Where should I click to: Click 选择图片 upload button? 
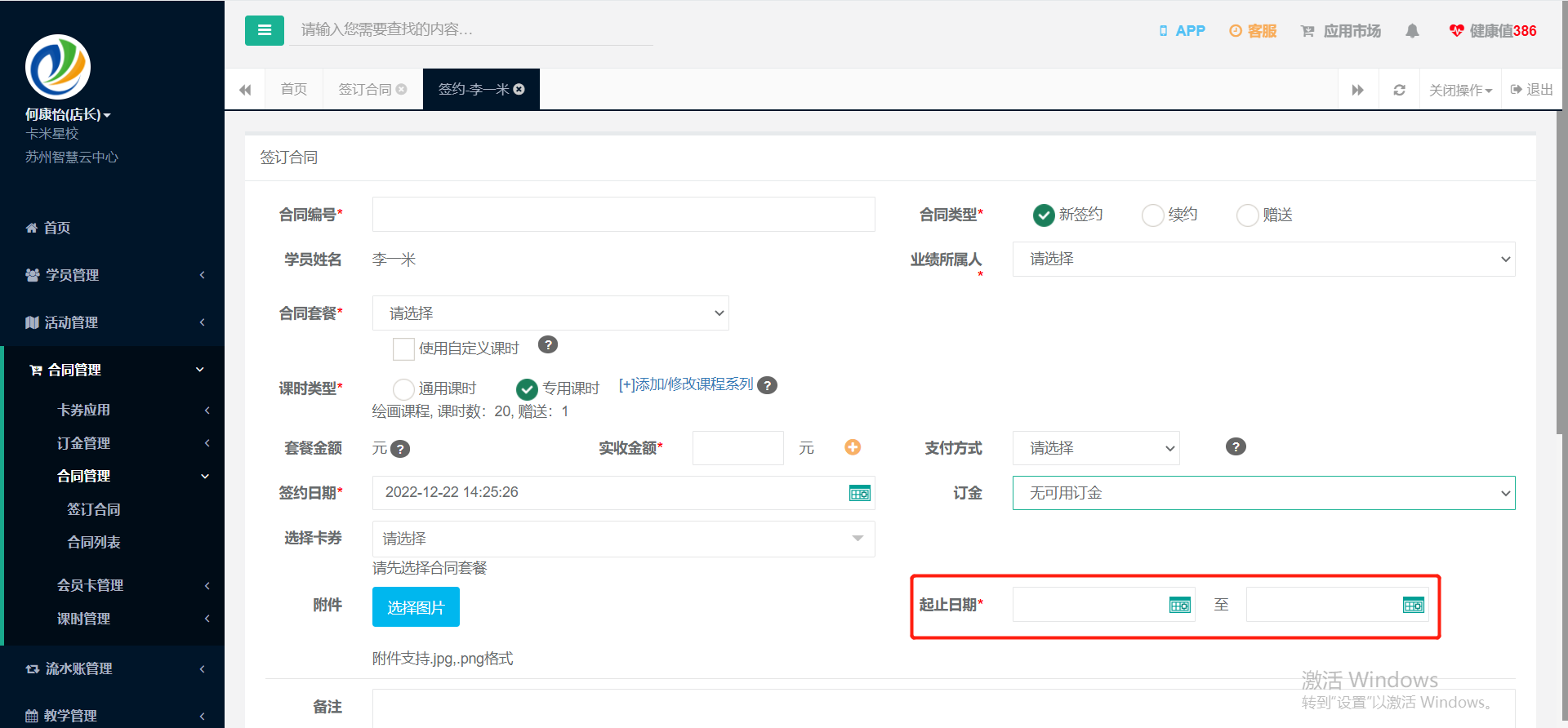point(416,607)
